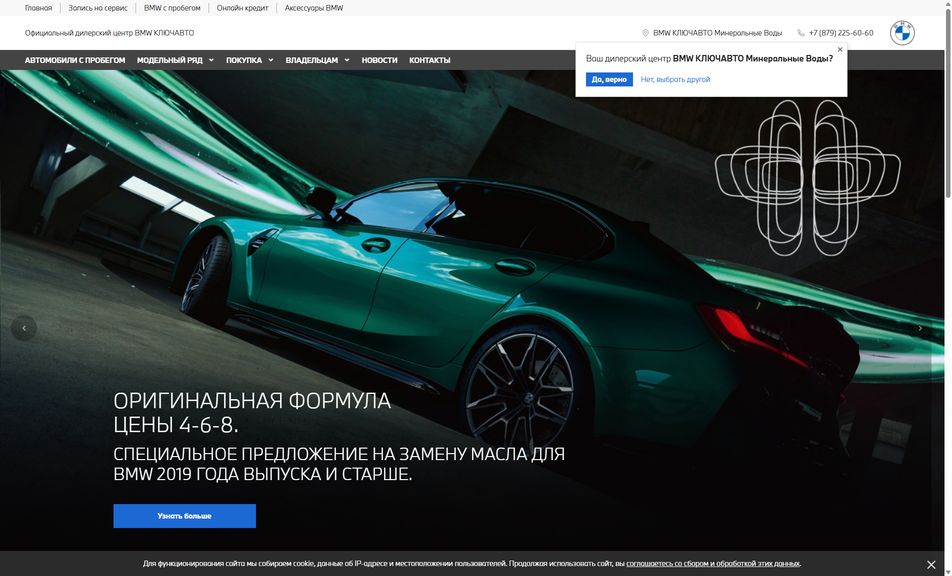Viewport: 952px width, 576px height.
Task: Go to the Контакты page
Action: point(430,60)
